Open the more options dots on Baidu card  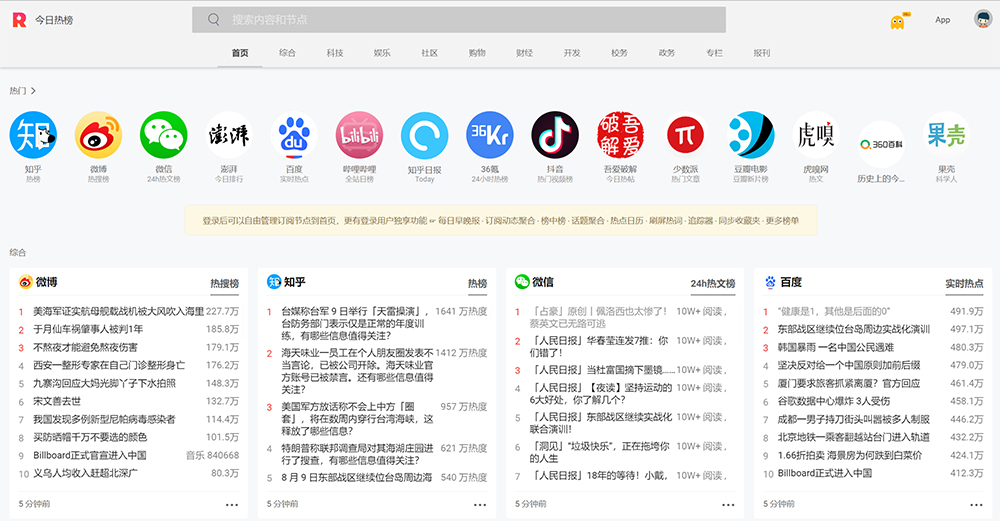pos(976,505)
